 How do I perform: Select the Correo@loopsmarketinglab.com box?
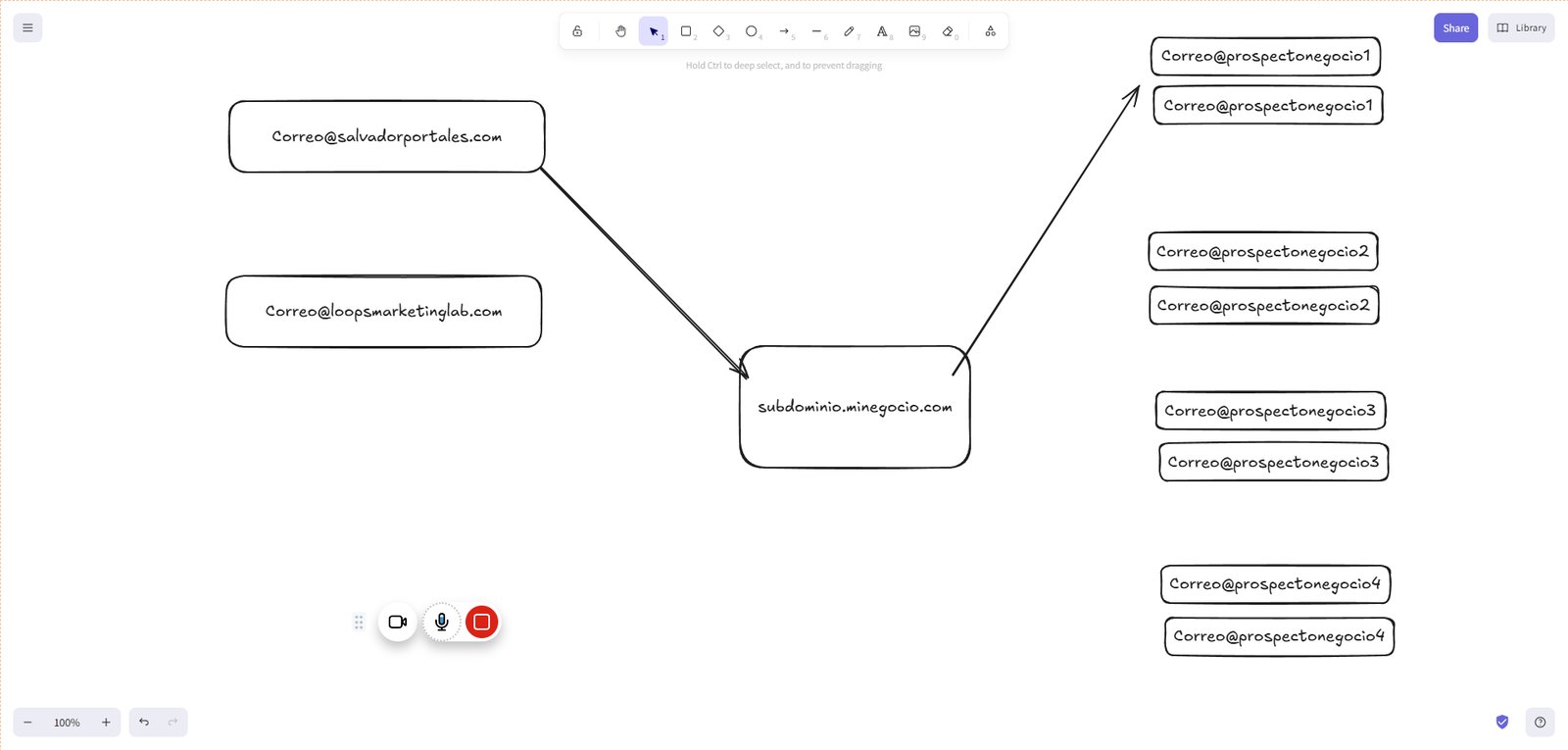(384, 311)
